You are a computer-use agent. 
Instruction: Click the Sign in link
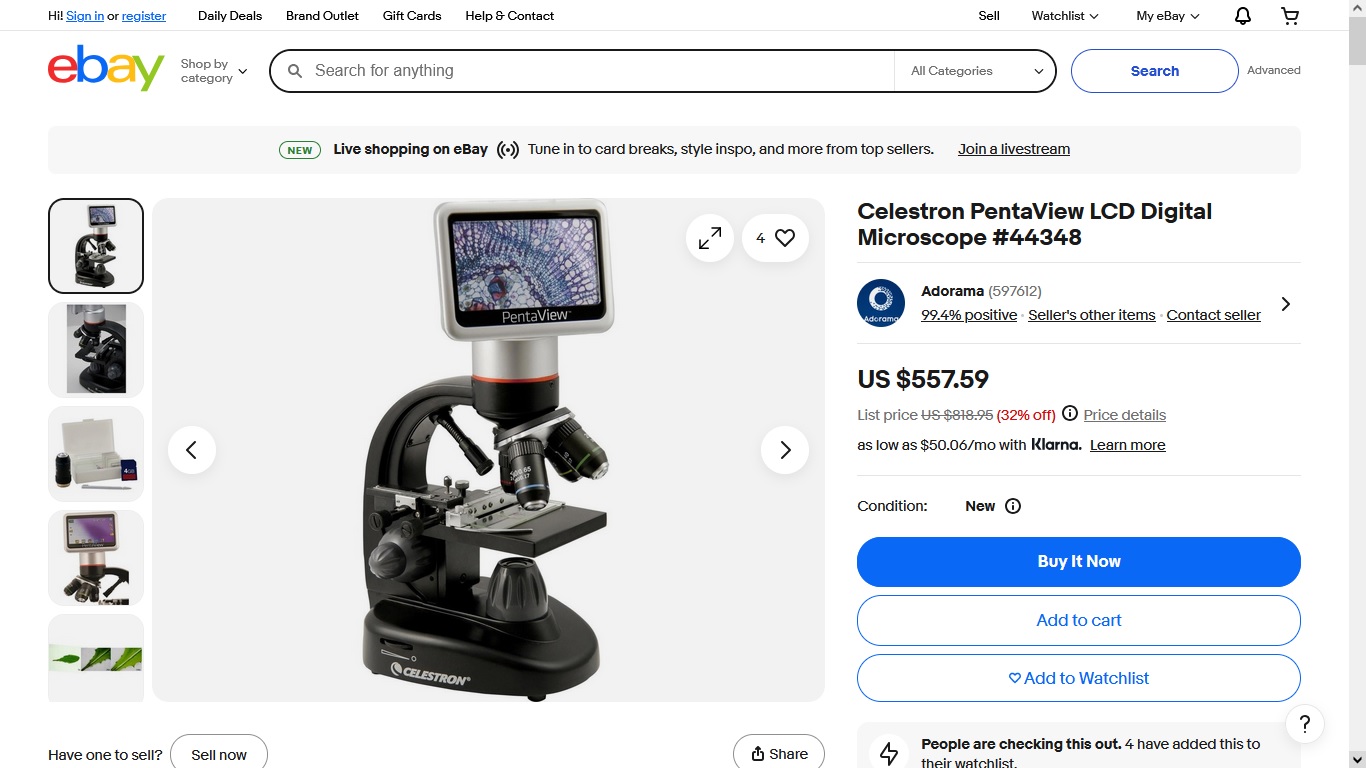[85, 16]
